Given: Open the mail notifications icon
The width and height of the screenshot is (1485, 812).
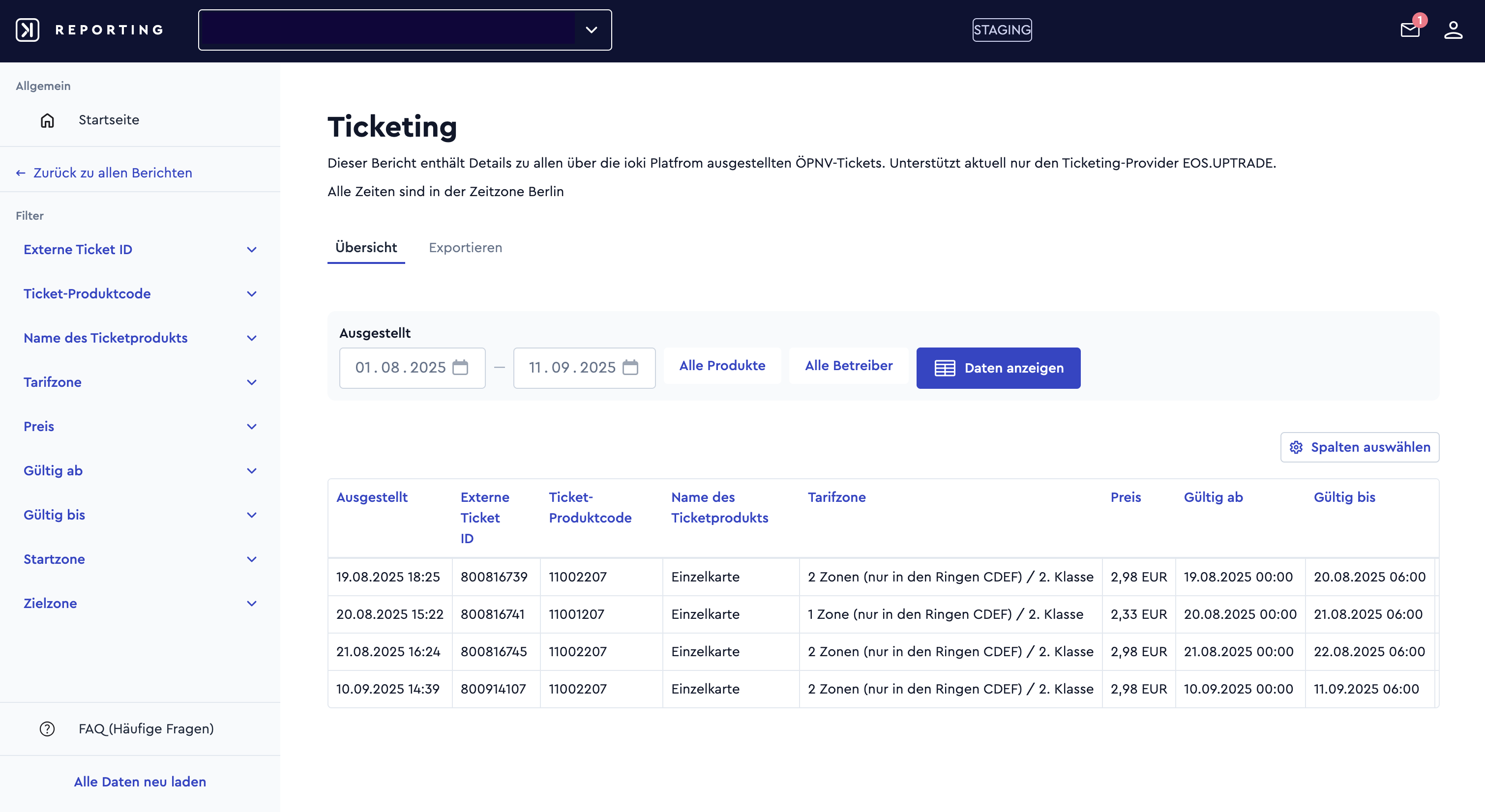Looking at the screenshot, I should (1409, 30).
